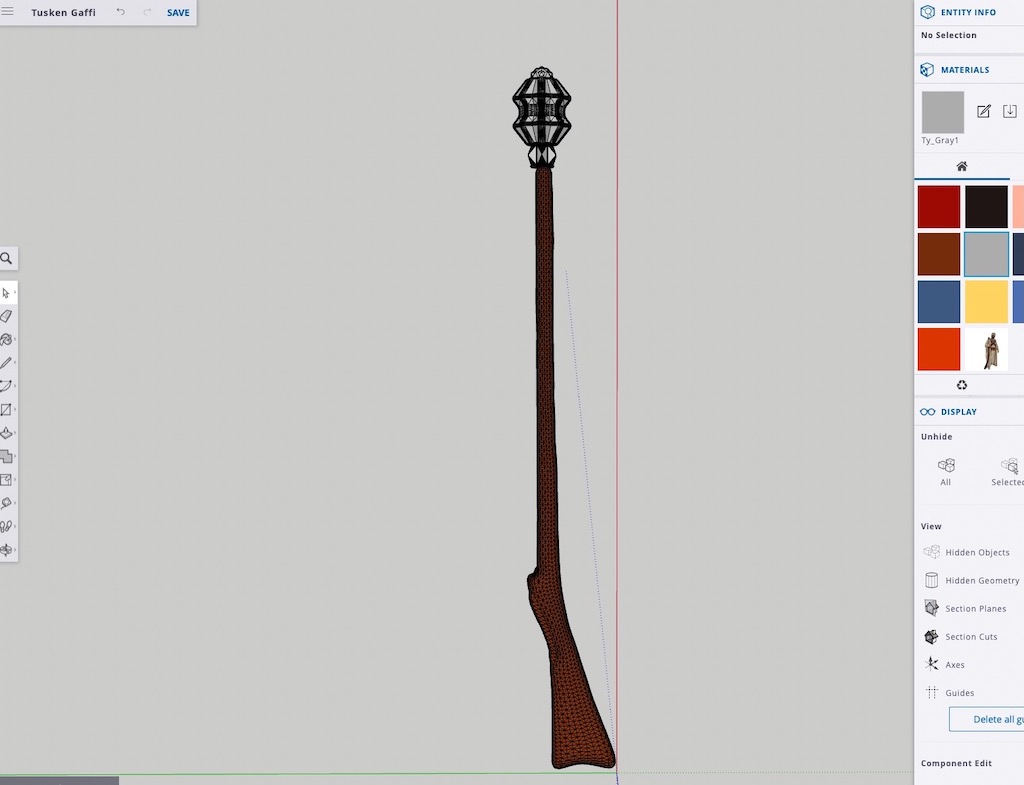The image size is (1024, 785).
Task: Click the Redo arrow
Action: [x=147, y=12]
